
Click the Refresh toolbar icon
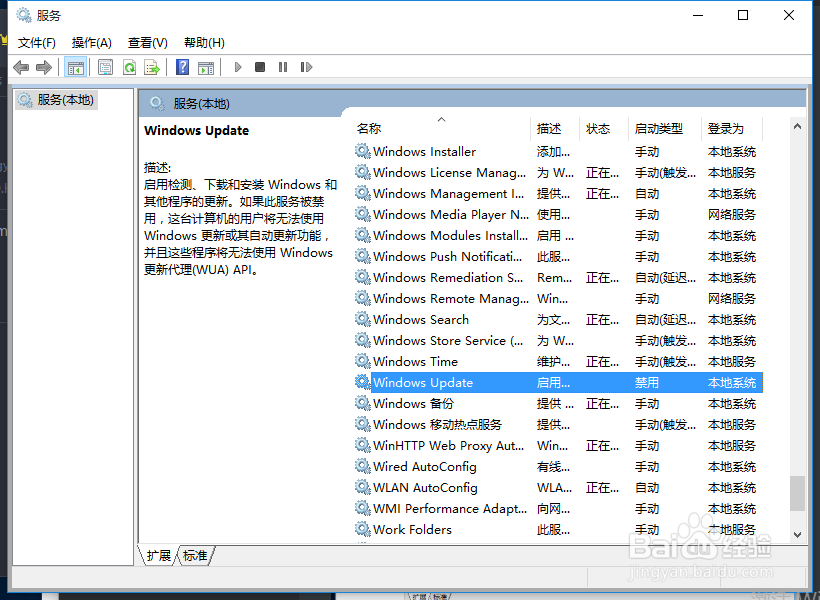point(129,67)
